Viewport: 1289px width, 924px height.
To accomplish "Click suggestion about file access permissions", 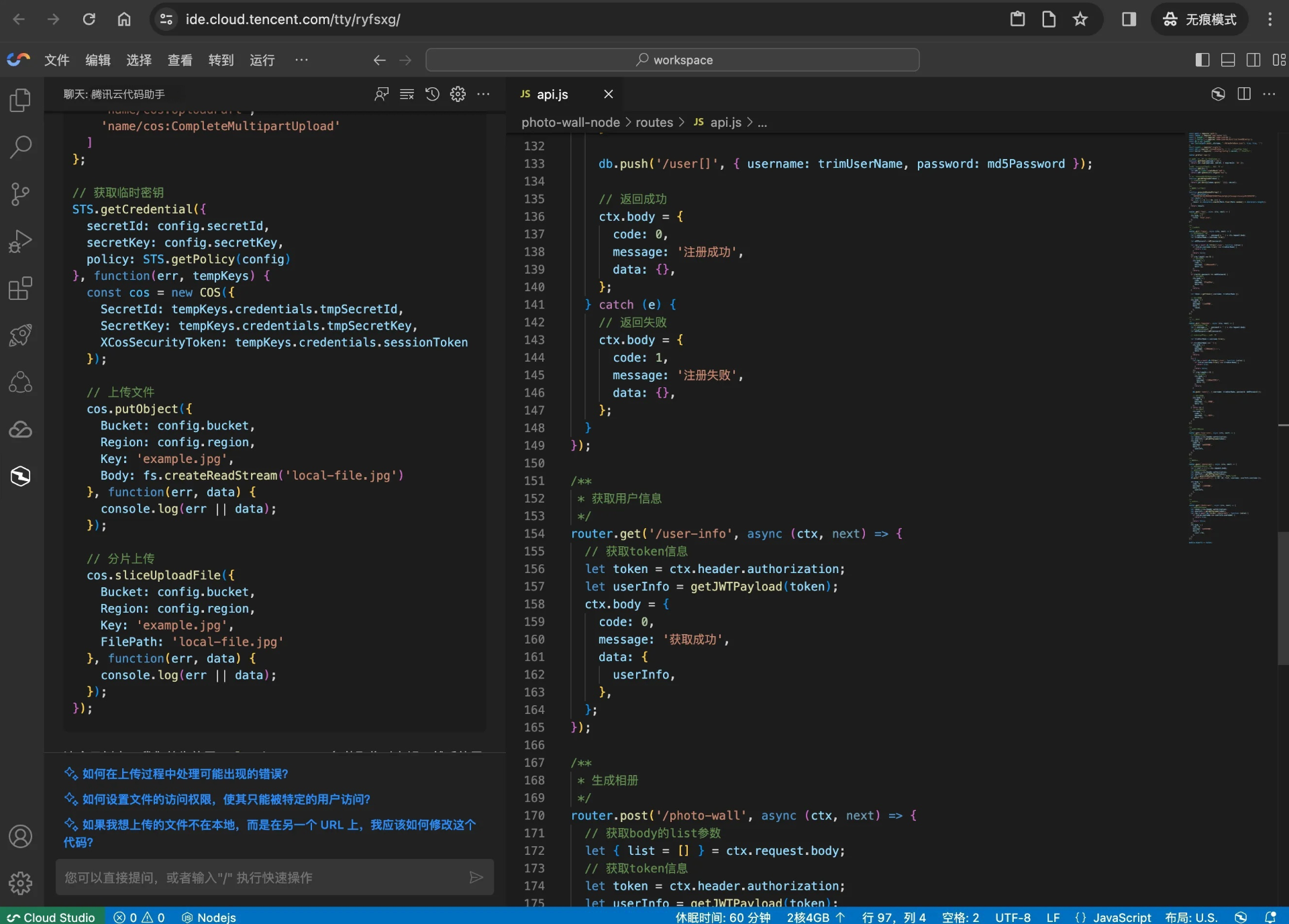I will click(225, 800).
